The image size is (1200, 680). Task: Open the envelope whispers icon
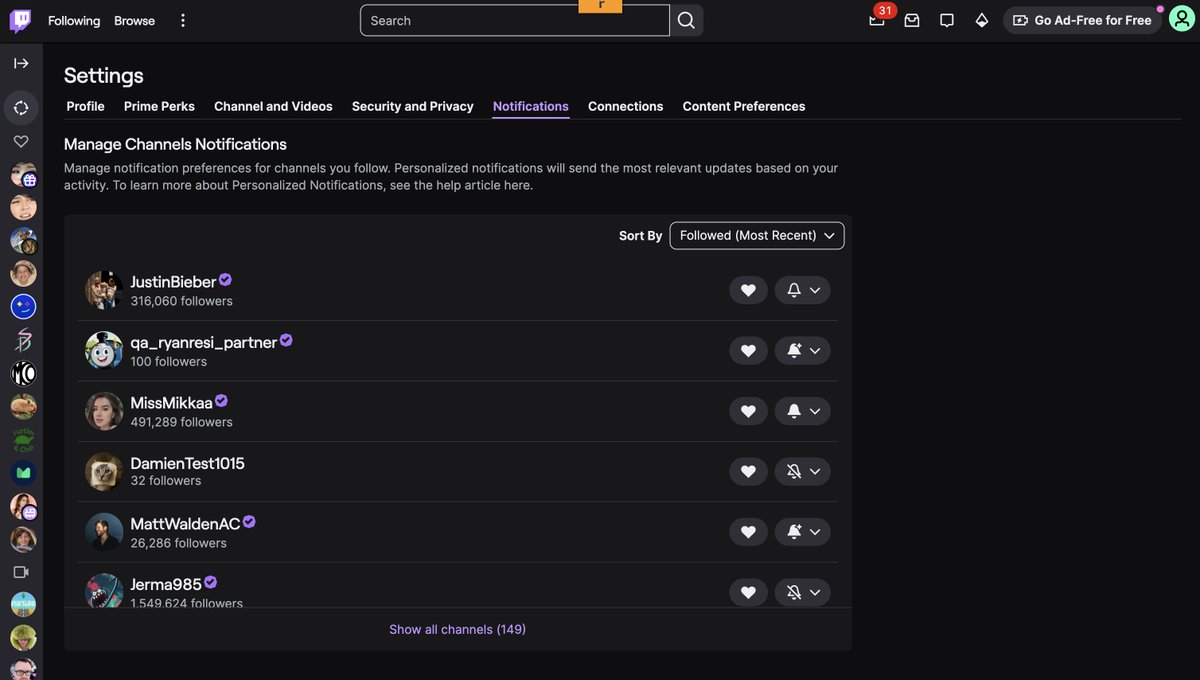(x=912, y=20)
